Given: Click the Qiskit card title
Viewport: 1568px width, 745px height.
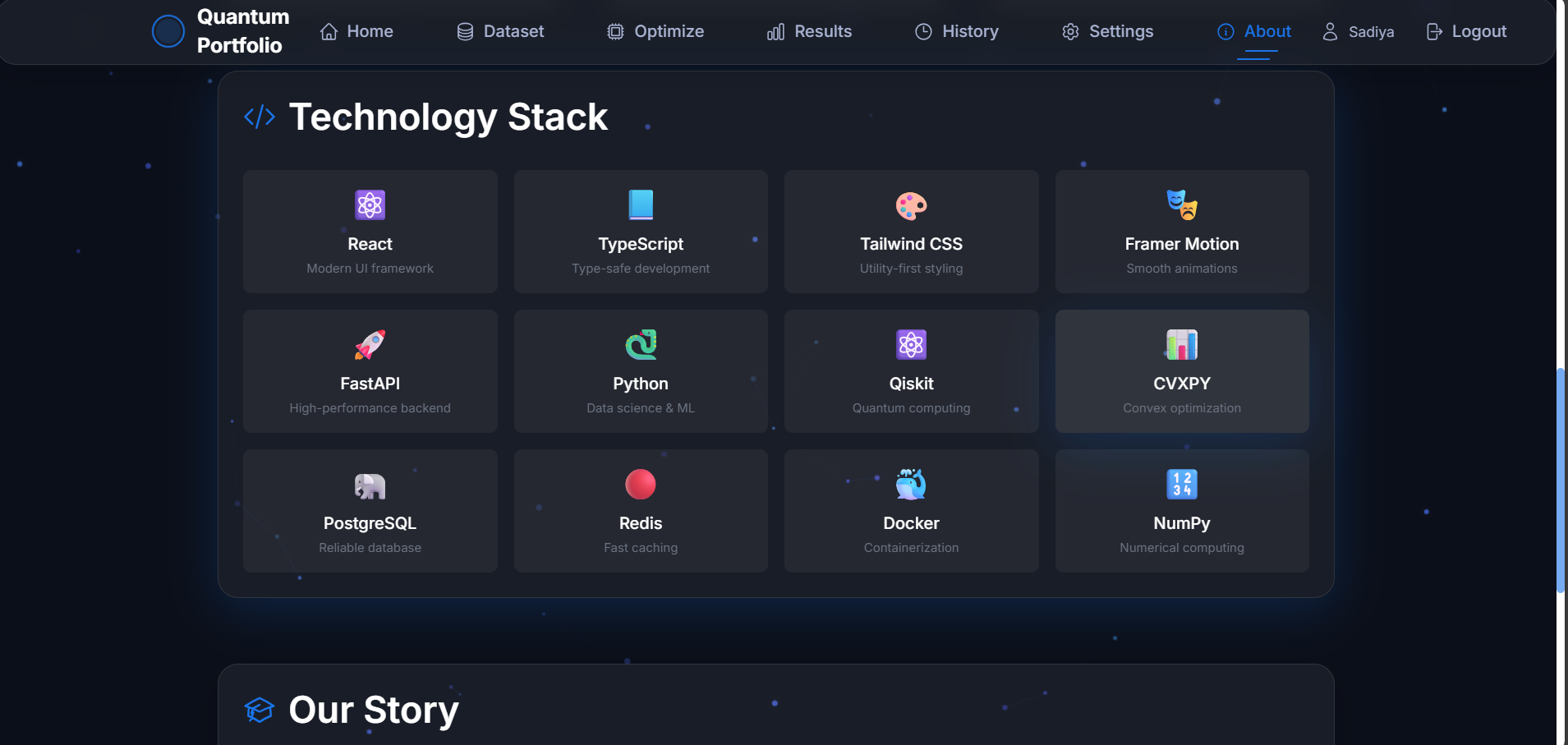Looking at the screenshot, I should (x=912, y=384).
